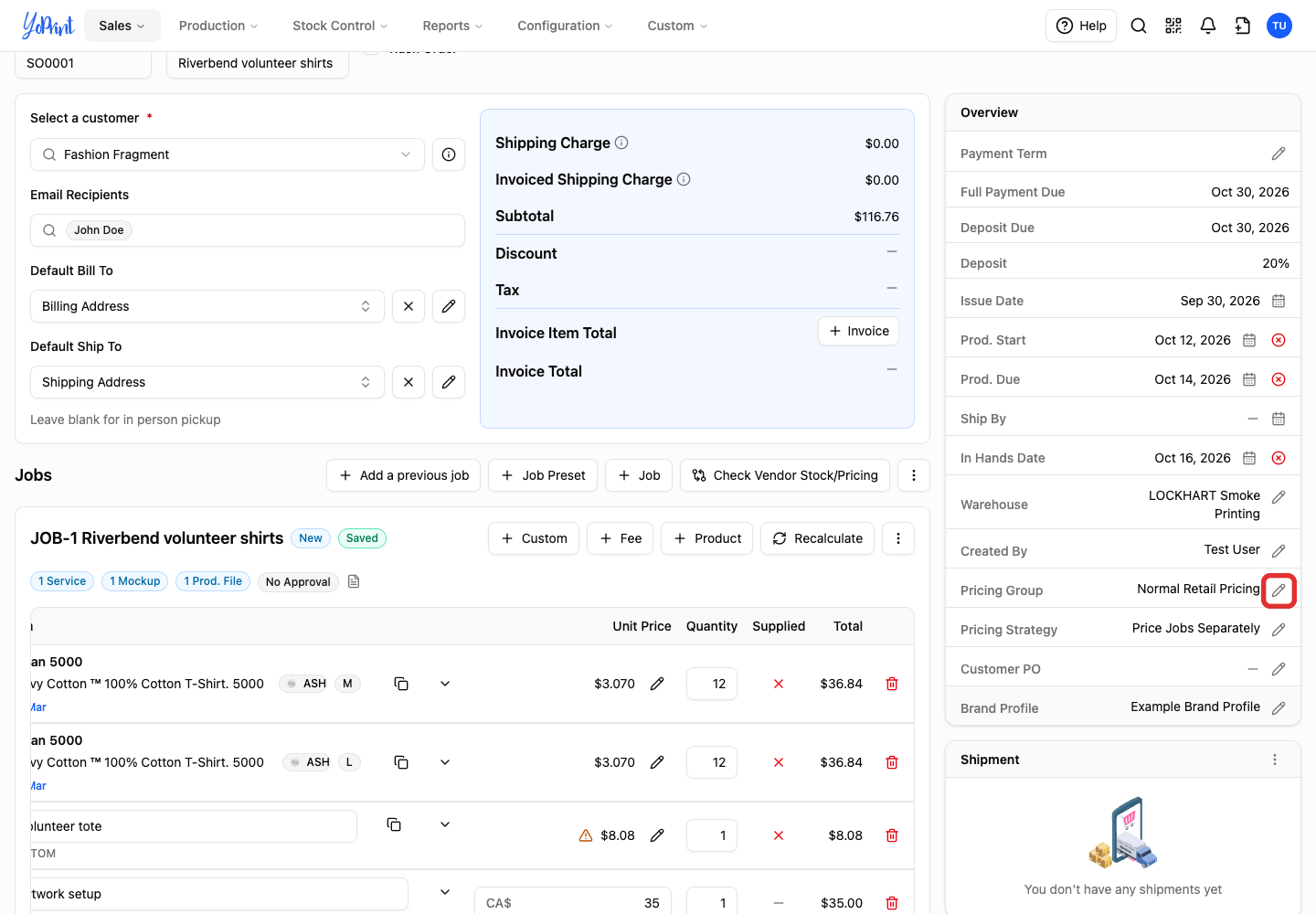
Task: Clear the Prod. Start date
Action: (x=1279, y=340)
